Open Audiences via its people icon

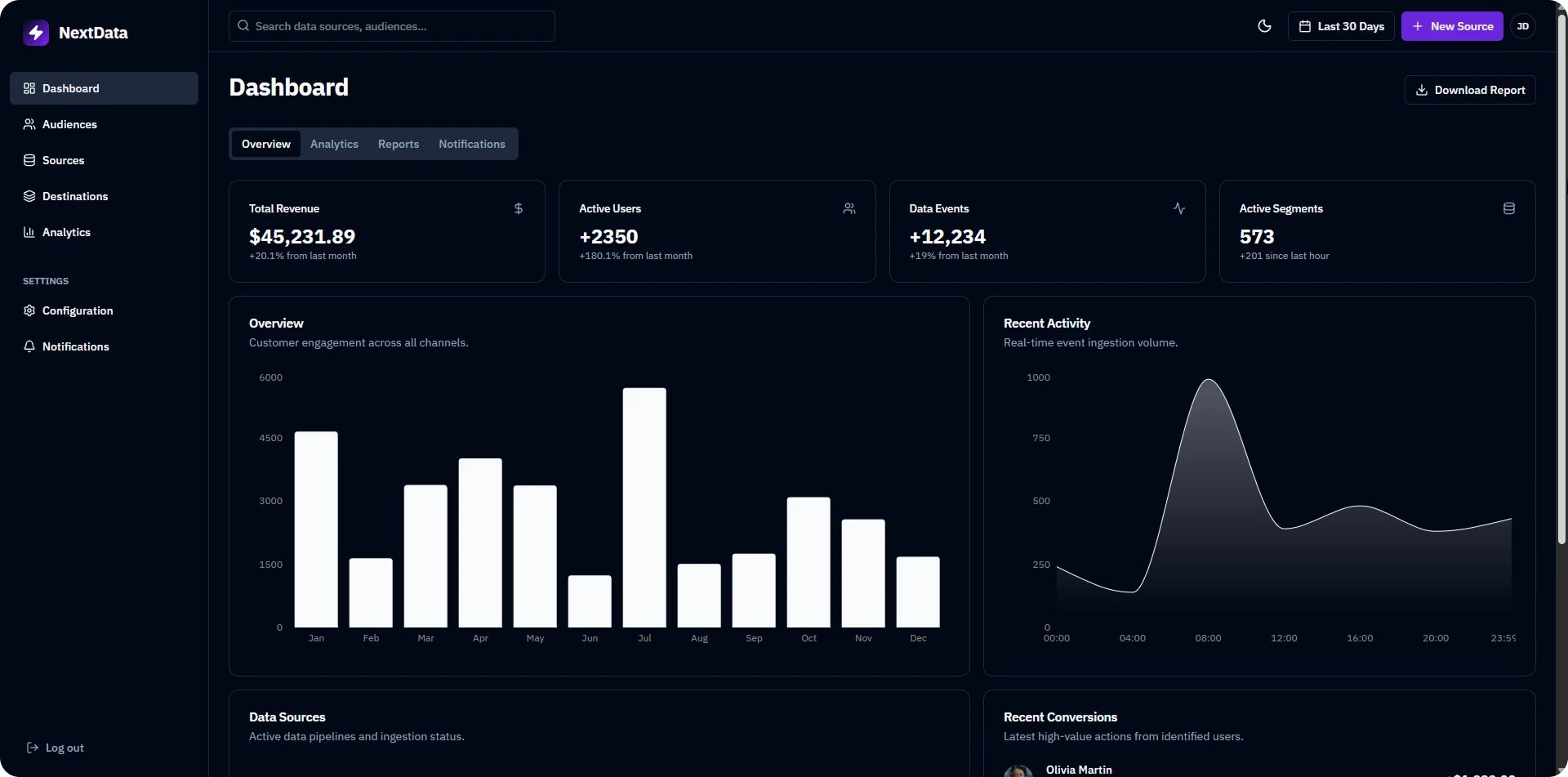29,124
